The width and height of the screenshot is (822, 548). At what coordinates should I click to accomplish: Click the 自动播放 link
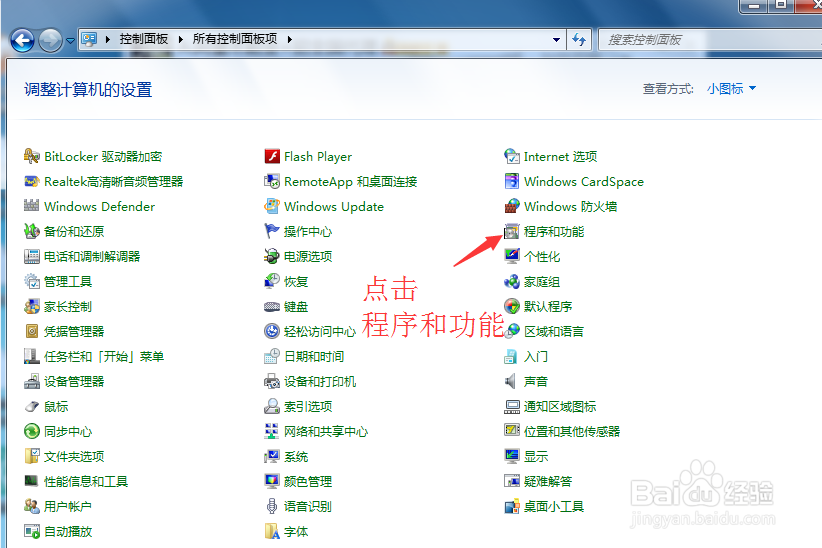click(68, 531)
